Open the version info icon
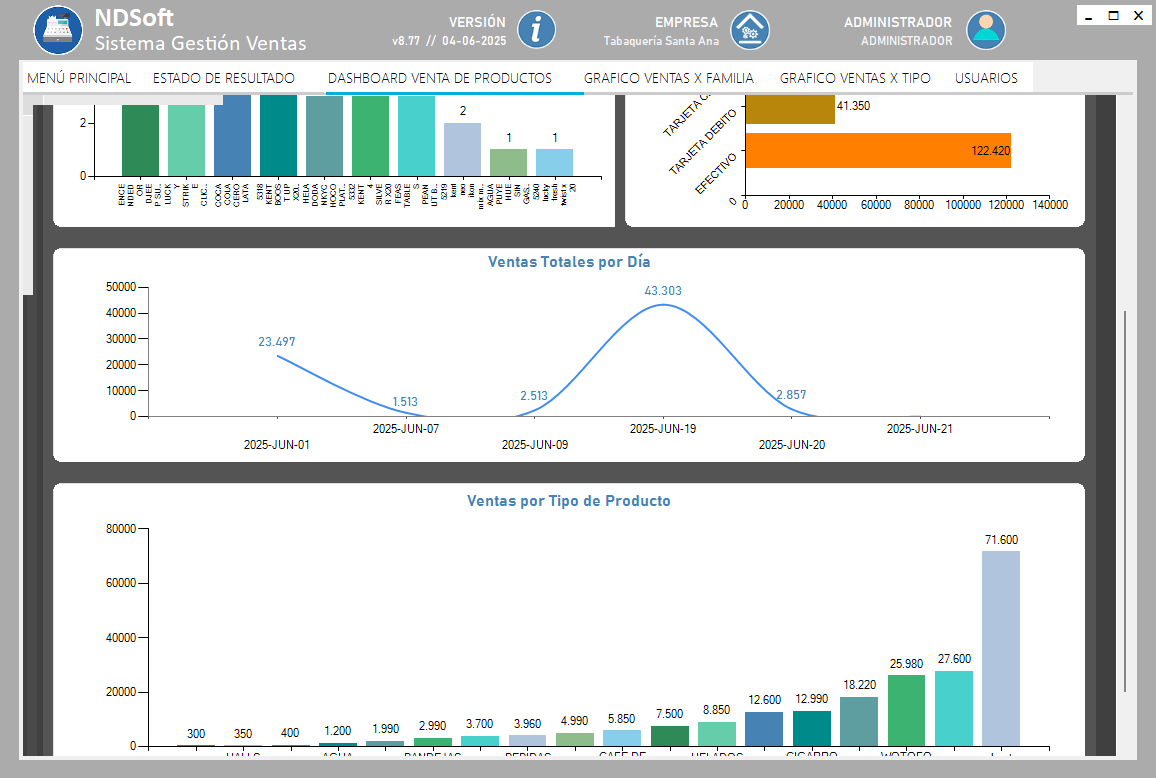1156x778 pixels. click(x=536, y=29)
